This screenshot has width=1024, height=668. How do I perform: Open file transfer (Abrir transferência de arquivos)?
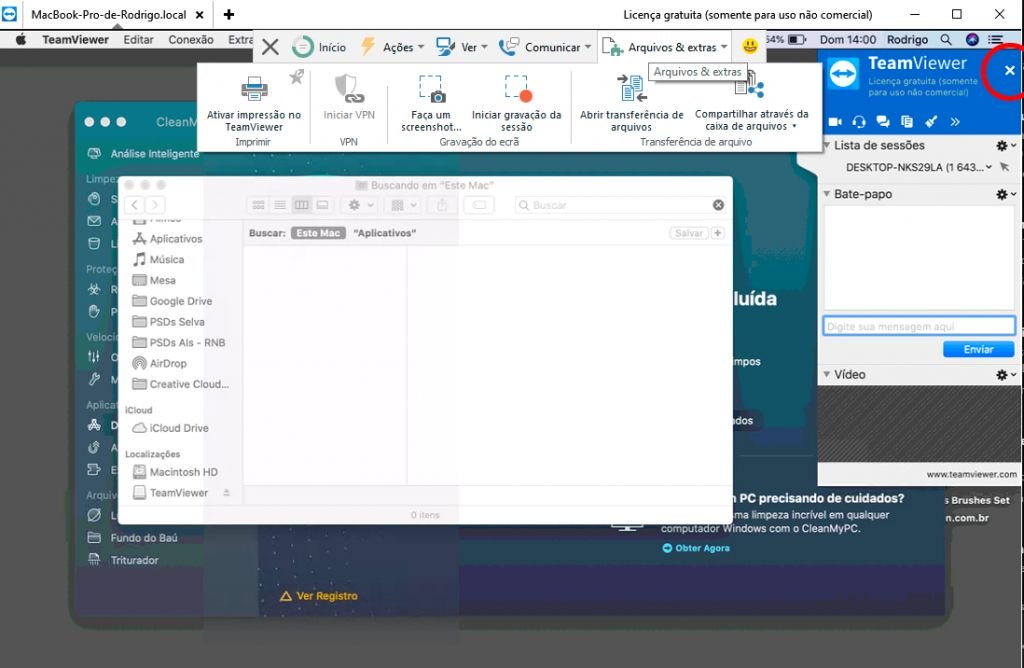coord(632,103)
